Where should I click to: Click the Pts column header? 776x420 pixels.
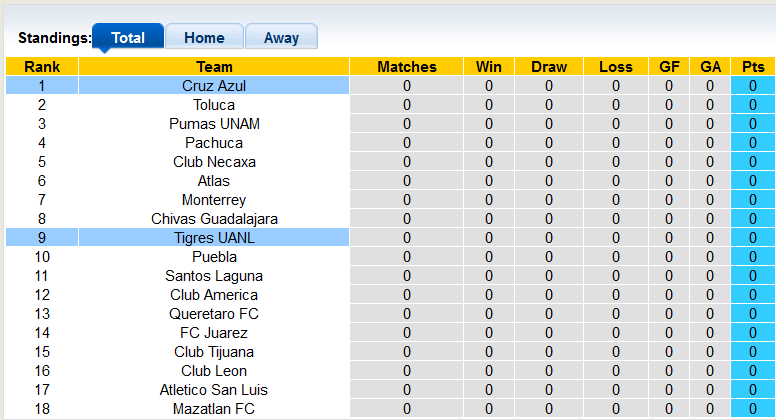(x=753, y=67)
